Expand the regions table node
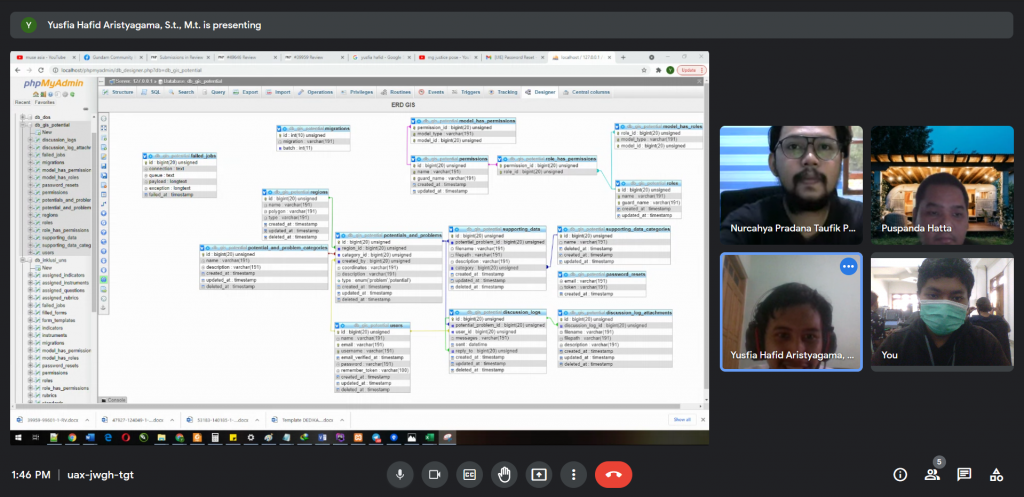The image size is (1024, 497). coord(30,215)
